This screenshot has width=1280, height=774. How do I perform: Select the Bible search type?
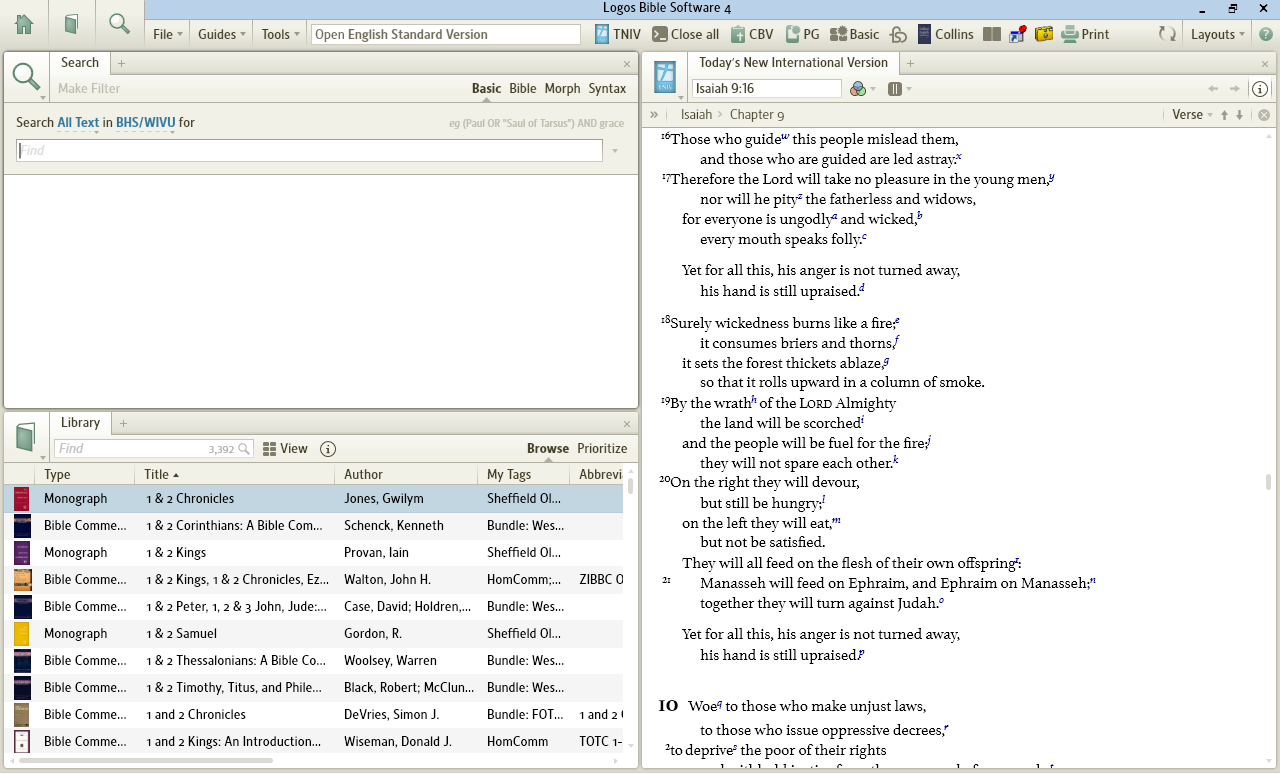click(523, 88)
